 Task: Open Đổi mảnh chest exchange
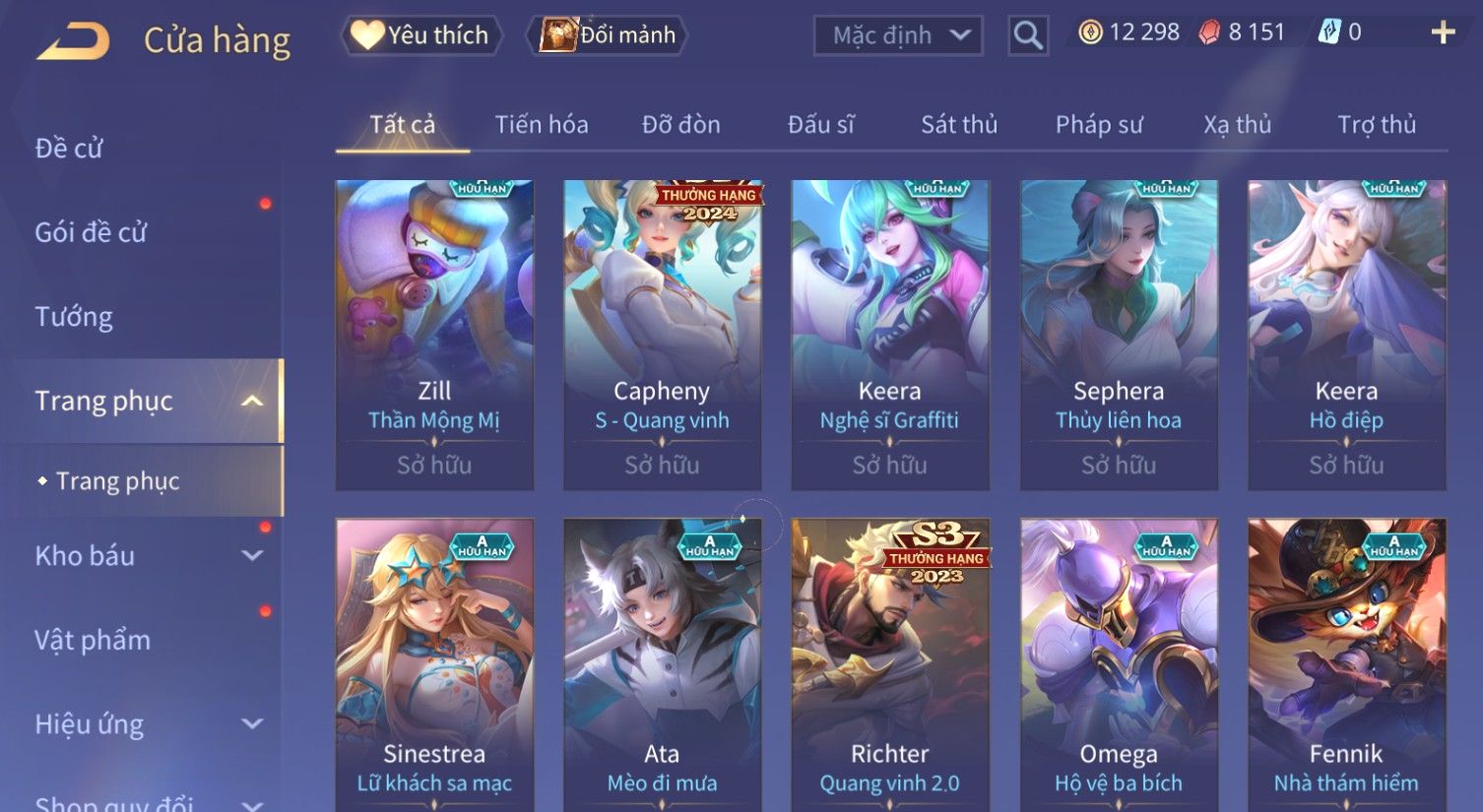(x=608, y=35)
